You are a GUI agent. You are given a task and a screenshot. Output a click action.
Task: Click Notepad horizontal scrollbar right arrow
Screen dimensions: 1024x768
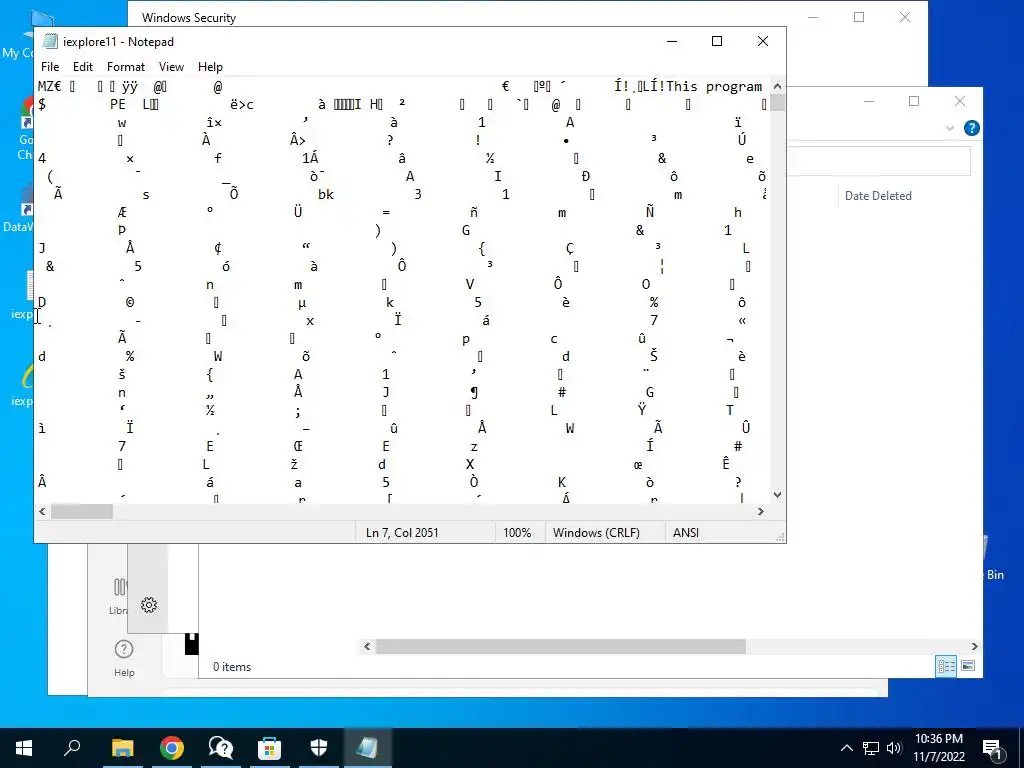(761, 511)
